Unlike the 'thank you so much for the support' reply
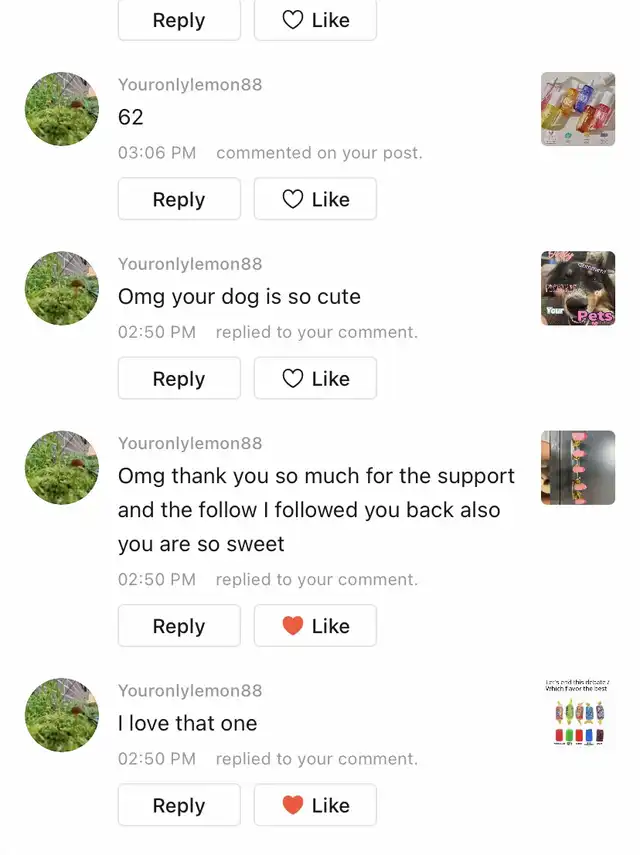This screenshot has width=640, height=855. tap(315, 625)
